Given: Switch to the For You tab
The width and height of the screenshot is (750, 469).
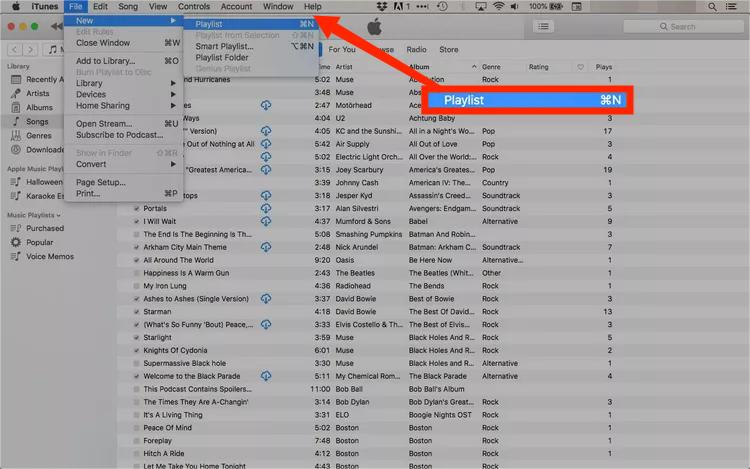Looking at the screenshot, I should 342,49.
